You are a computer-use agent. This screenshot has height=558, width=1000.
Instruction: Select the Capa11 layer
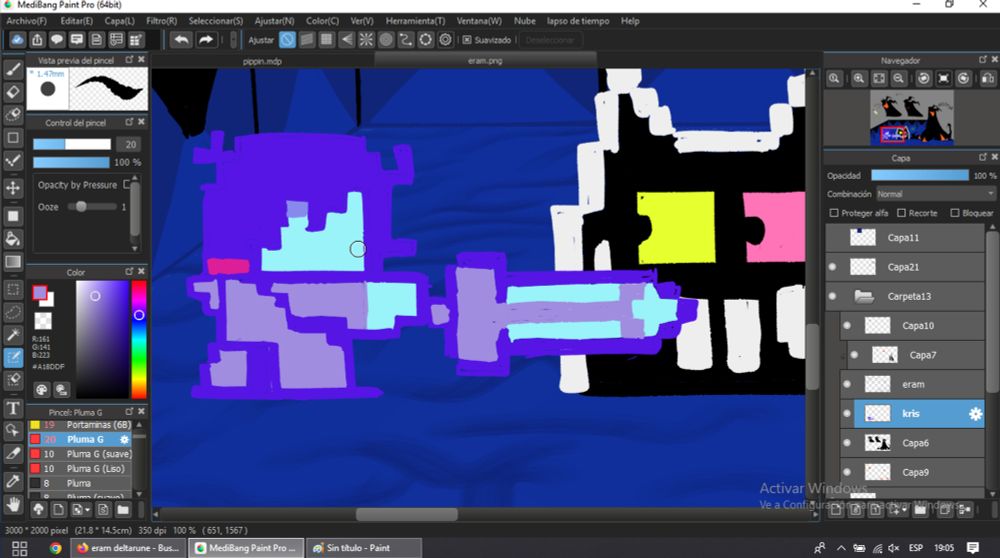point(906,238)
